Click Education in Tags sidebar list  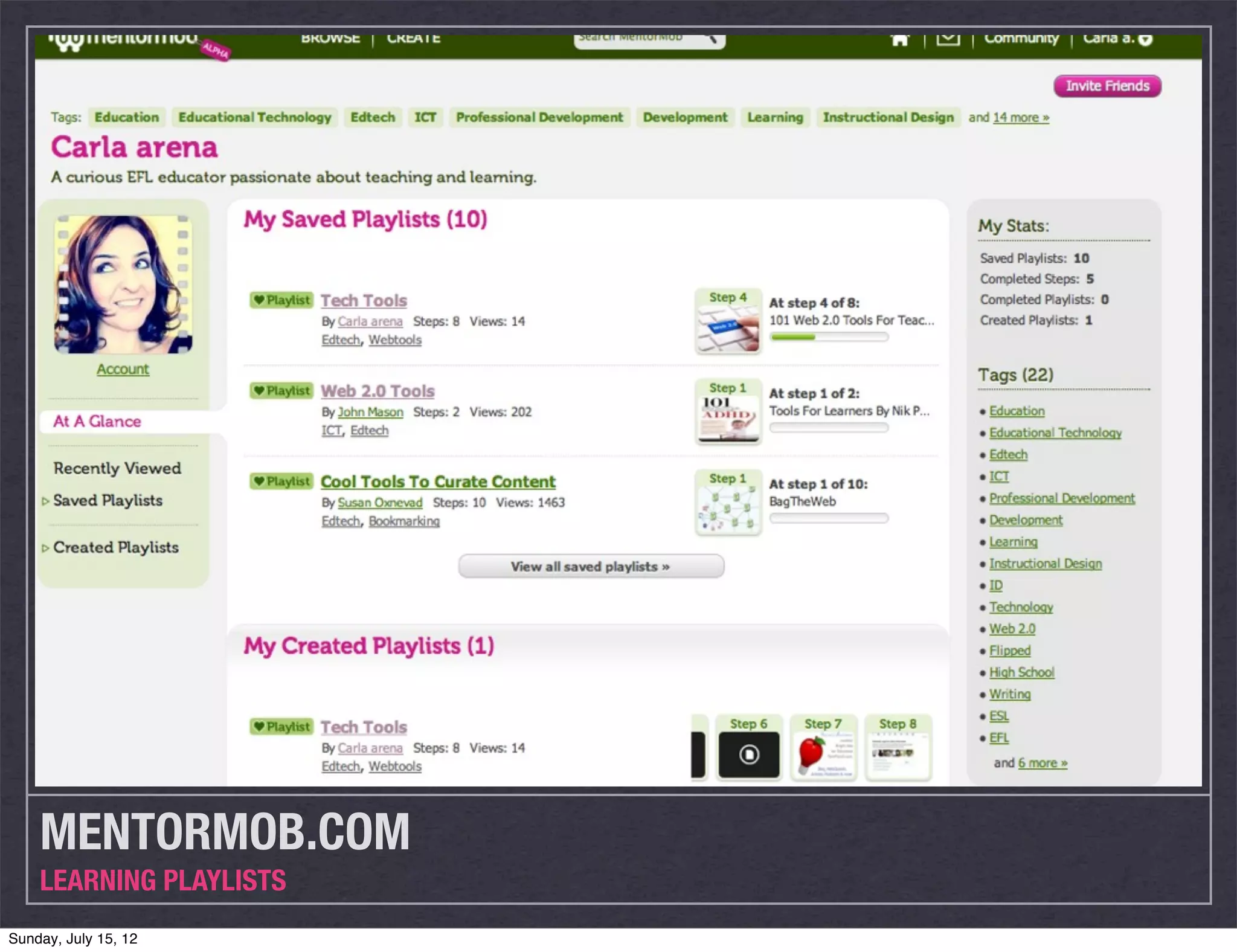(1017, 411)
